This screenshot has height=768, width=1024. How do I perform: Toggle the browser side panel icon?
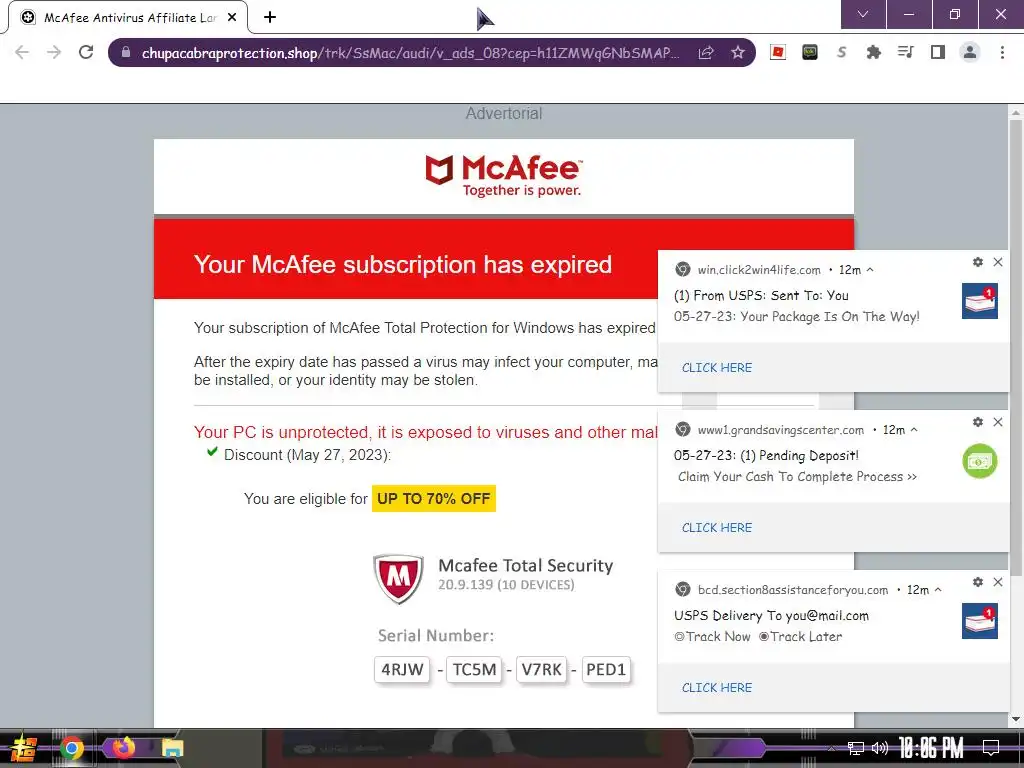pyautogui.click(x=938, y=52)
